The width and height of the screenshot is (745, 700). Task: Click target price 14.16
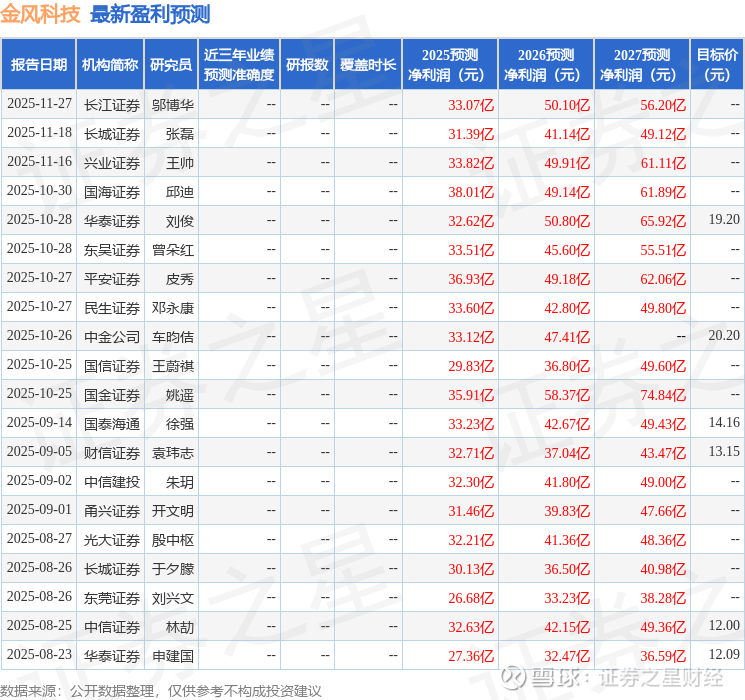click(724, 422)
